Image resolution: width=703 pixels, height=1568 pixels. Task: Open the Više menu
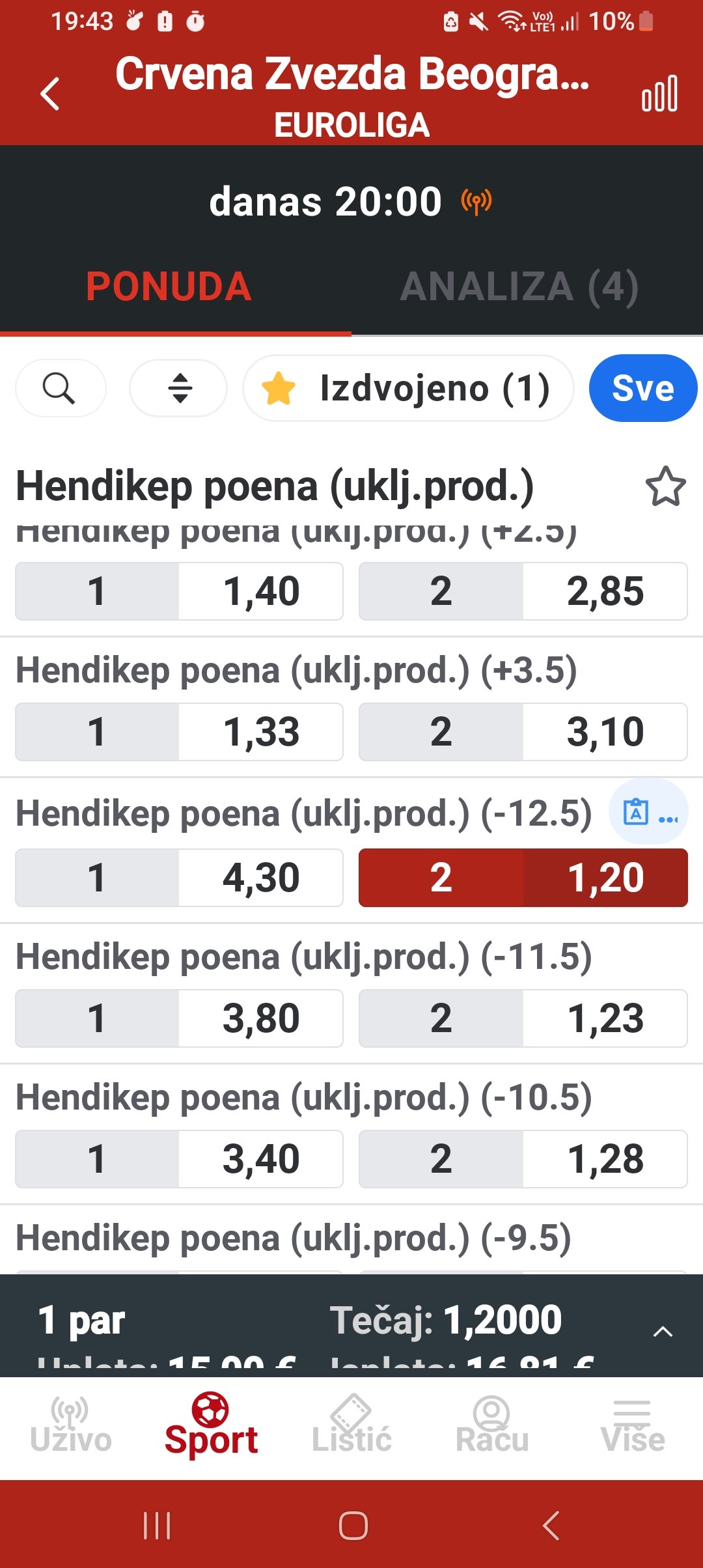[633, 1426]
